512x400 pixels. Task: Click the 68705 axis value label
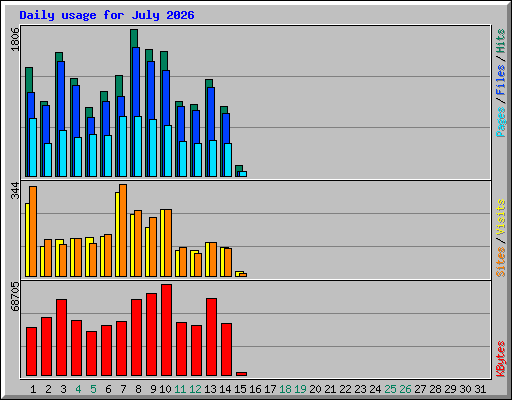coord(15,296)
